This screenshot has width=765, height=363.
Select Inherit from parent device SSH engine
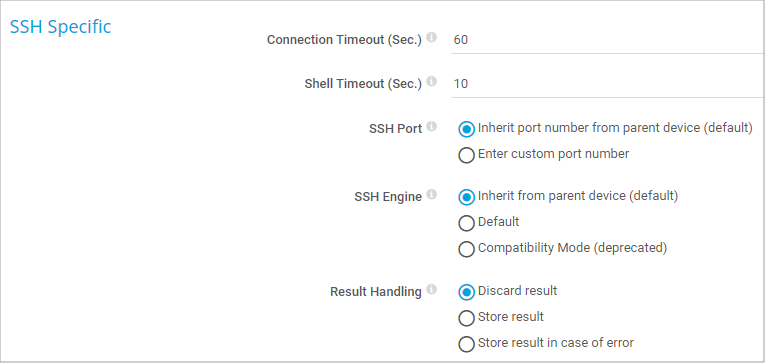pyautogui.click(x=466, y=197)
